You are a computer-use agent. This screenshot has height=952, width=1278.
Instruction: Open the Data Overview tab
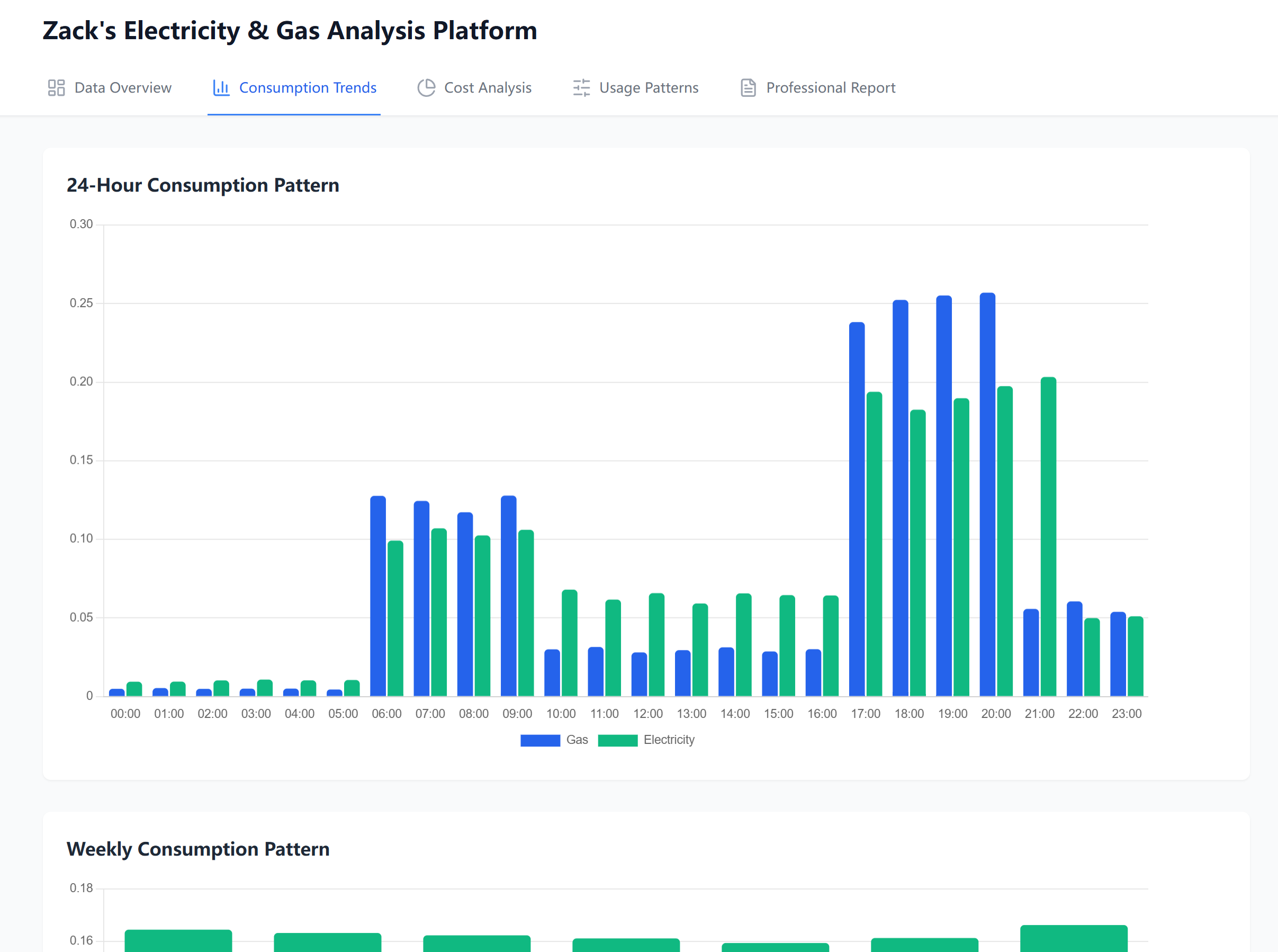point(110,87)
